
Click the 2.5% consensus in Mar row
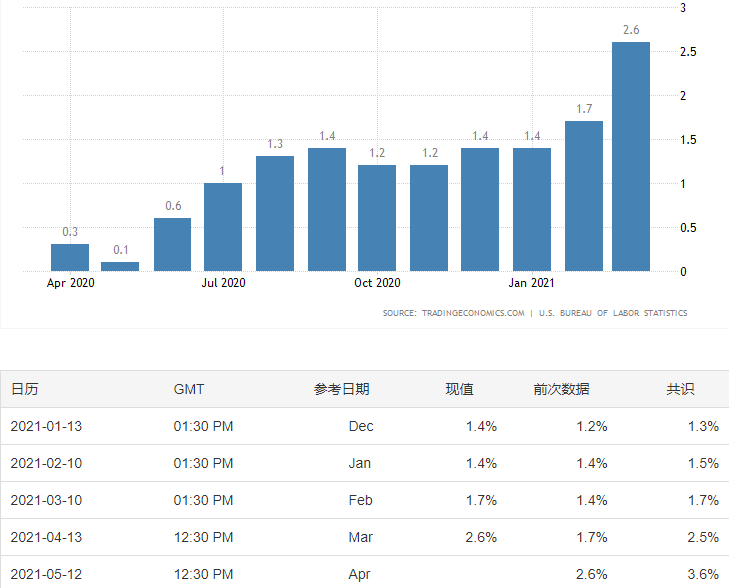pyautogui.click(x=703, y=537)
